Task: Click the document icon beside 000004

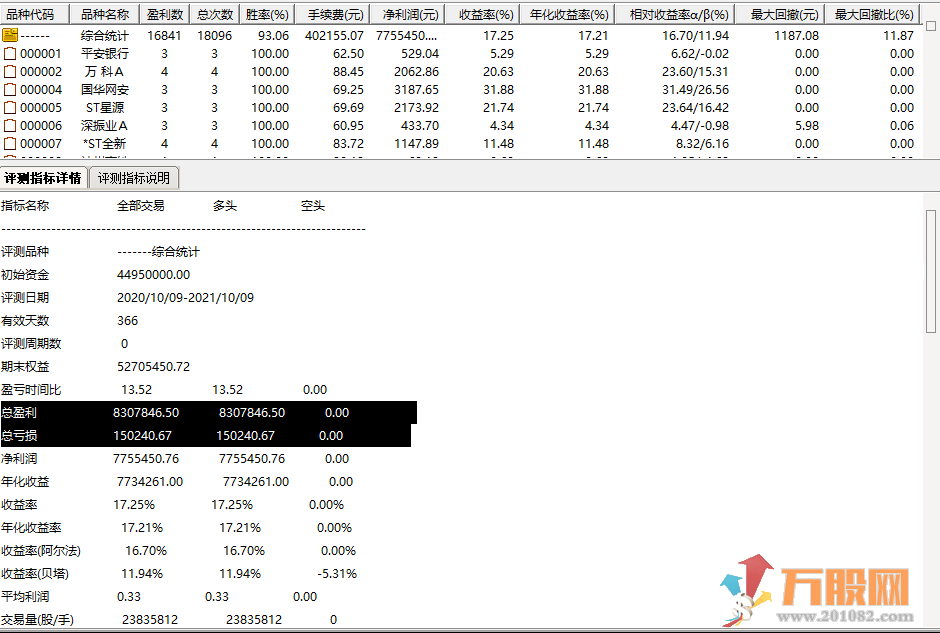Action: coord(10,90)
